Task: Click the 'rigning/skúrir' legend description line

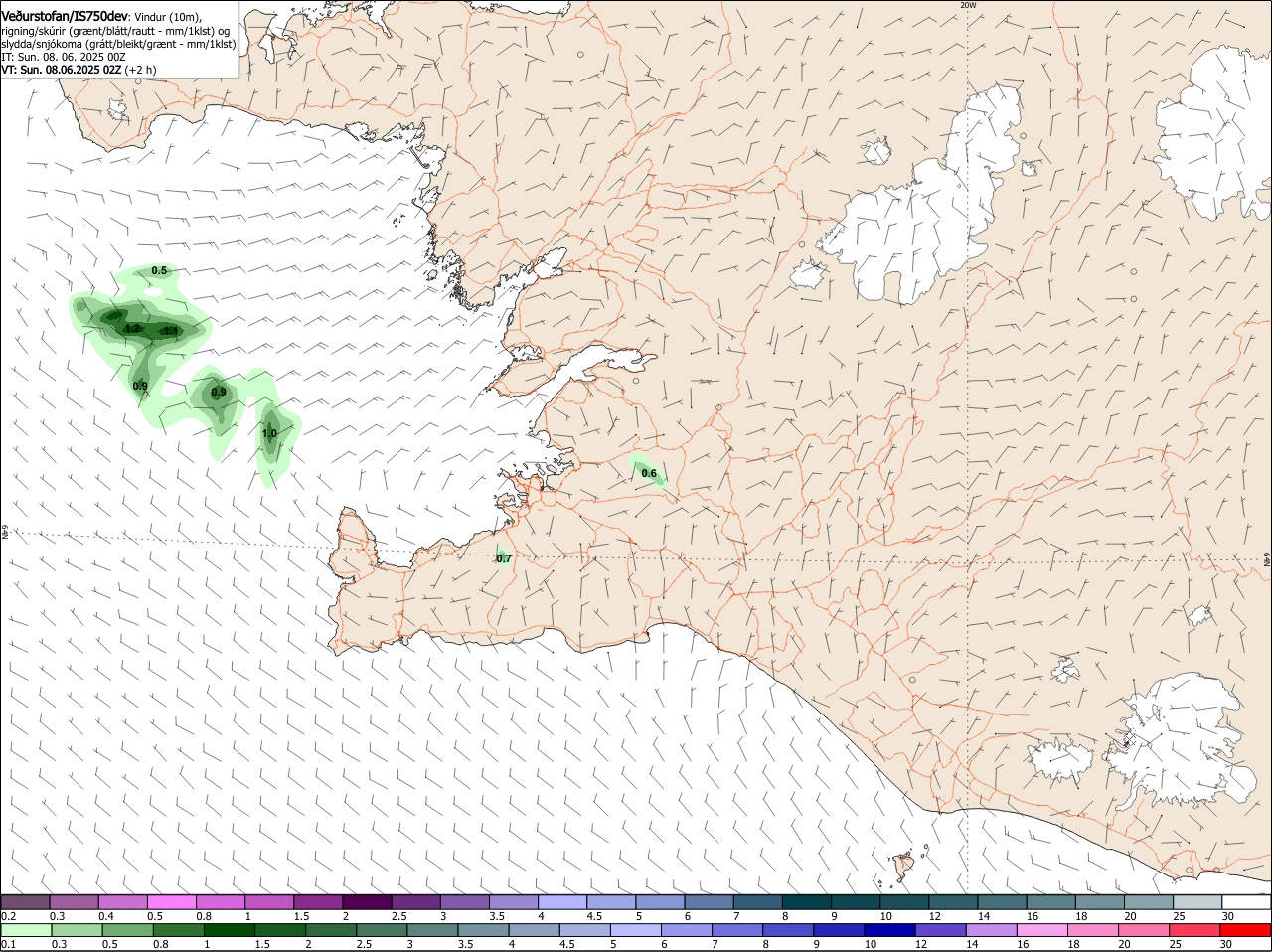Action: tap(115, 31)
